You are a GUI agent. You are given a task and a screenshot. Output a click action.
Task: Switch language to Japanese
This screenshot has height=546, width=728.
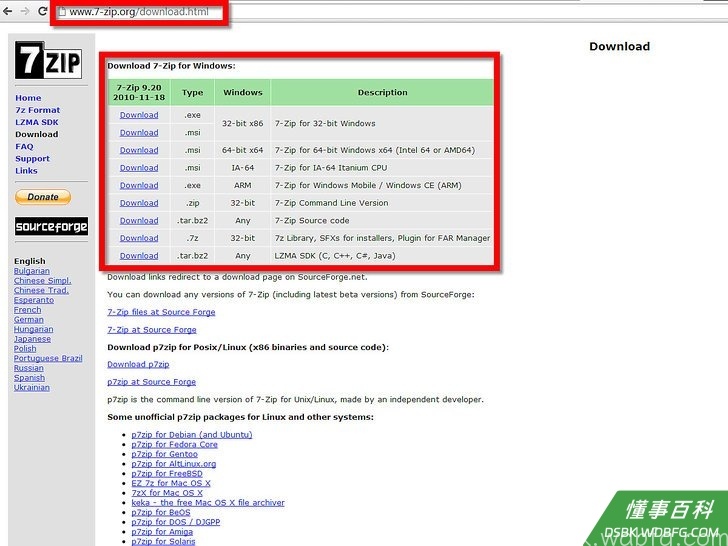[32, 339]
